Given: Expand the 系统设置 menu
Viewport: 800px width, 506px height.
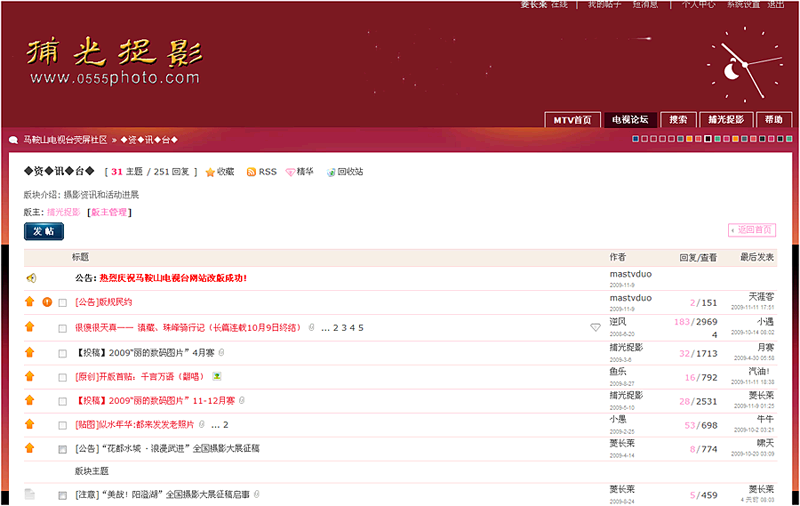Looking at the screenshot, I should [x=743, y=5].
